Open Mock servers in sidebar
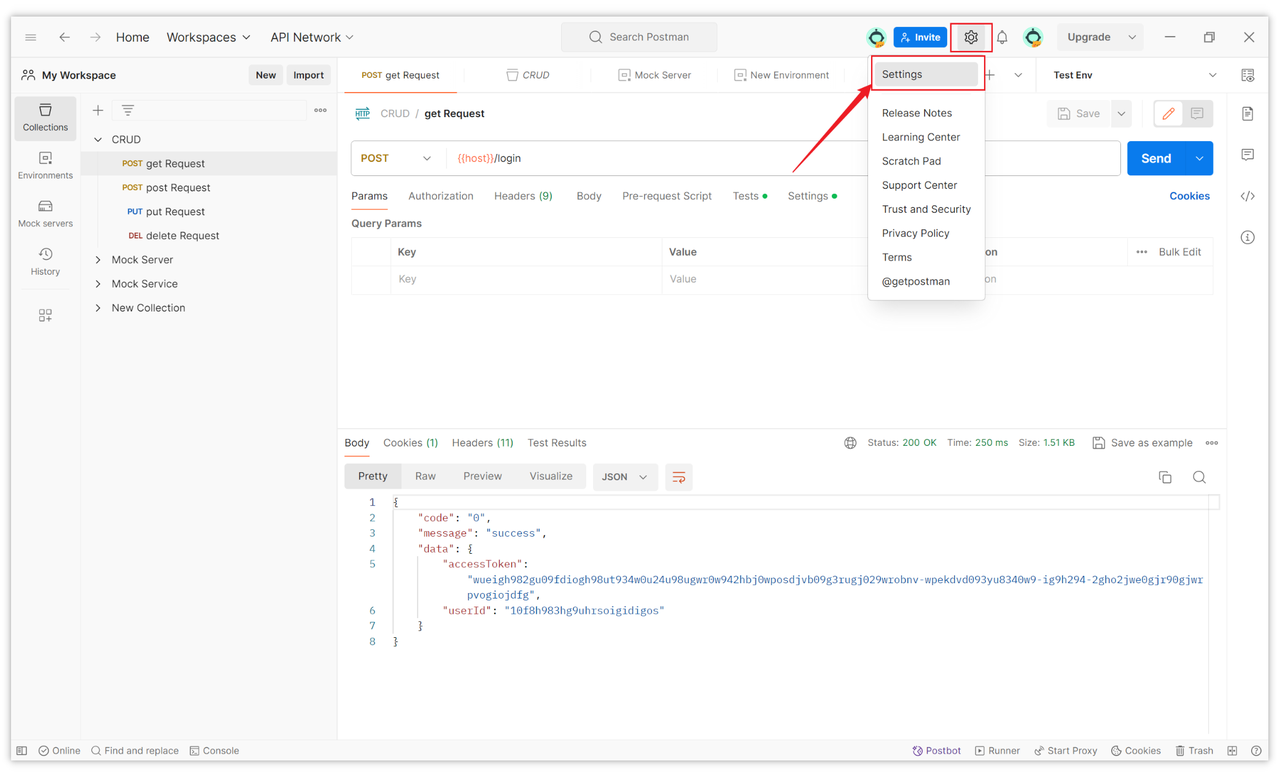This screenshot has height=777, width=1280. click(x=45, y=214)
